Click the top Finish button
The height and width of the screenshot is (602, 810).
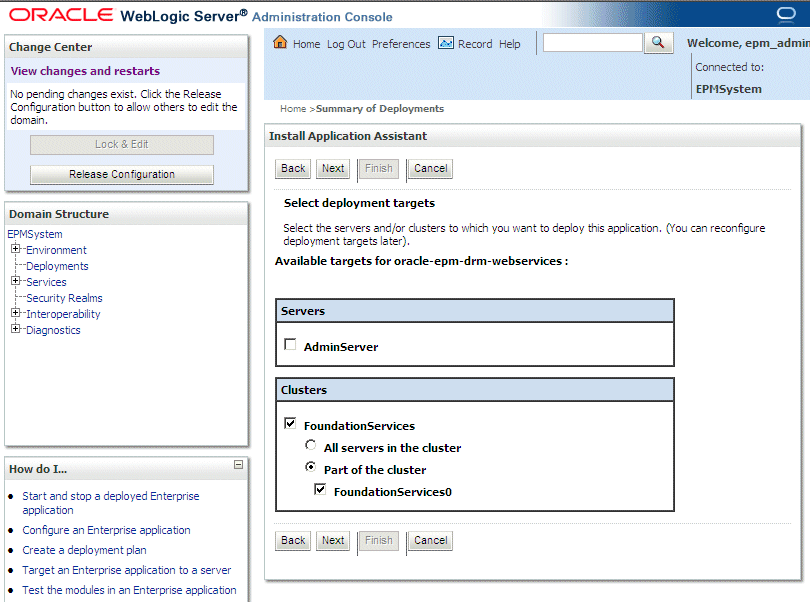[x=379, y=168]
